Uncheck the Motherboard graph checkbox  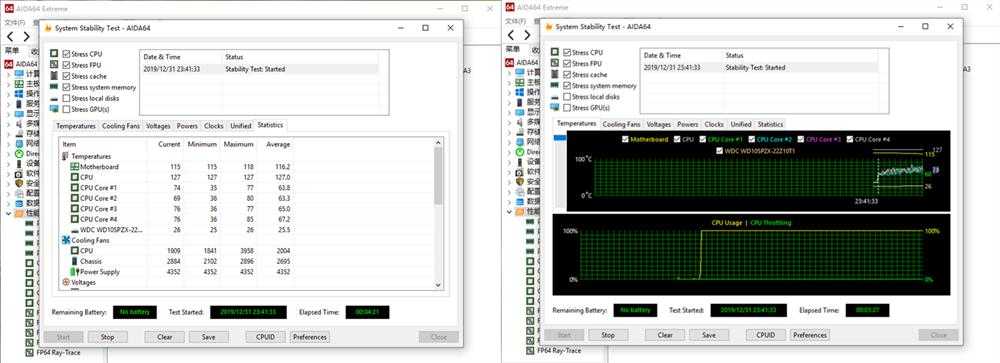pyautogui.click(x=625, y=139)
